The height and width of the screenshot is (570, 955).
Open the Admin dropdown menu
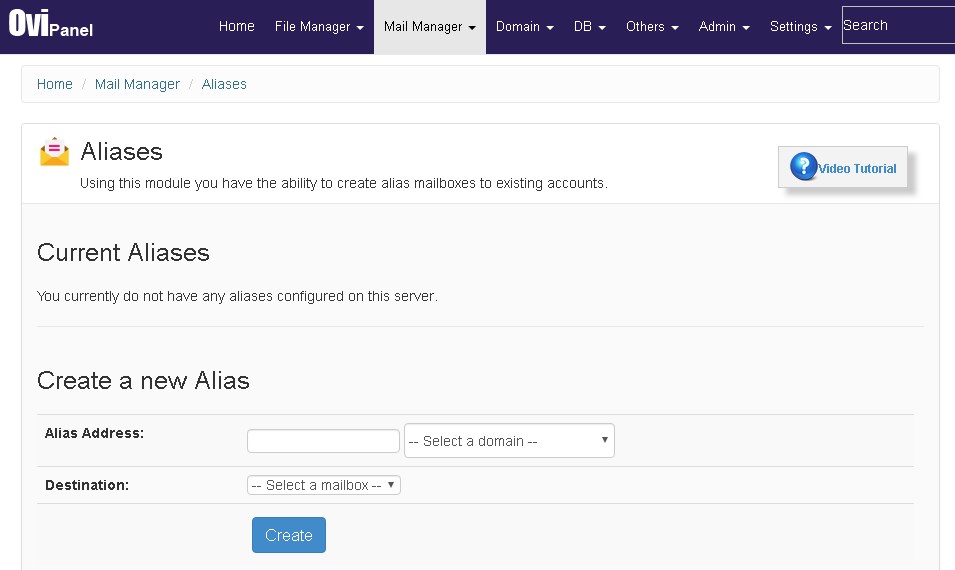[x=724, y=27]
